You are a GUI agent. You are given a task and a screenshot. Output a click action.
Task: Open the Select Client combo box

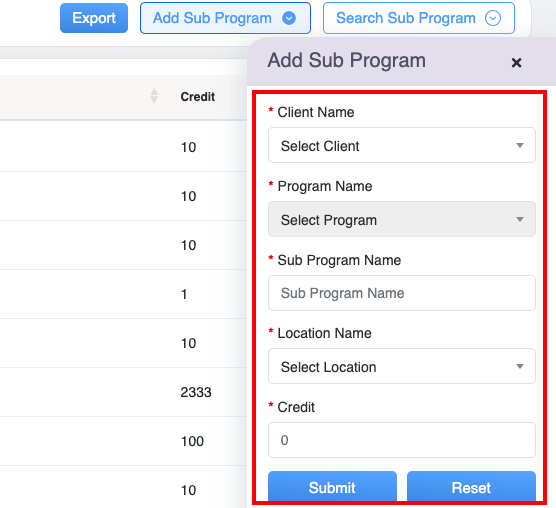(402, 145)
